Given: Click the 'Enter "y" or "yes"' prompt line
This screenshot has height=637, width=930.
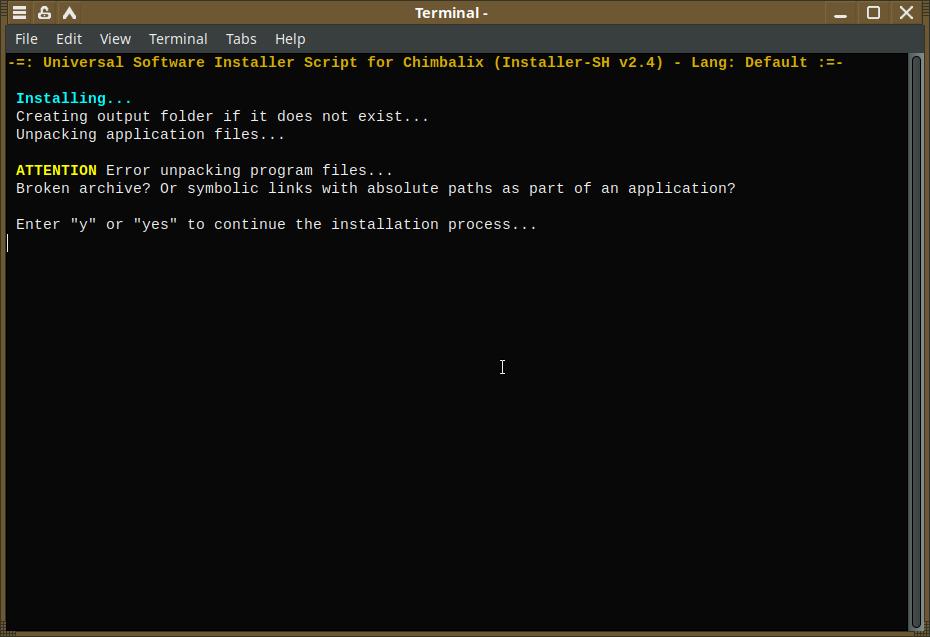Looking at the screenshot, I should coord(276,225).
